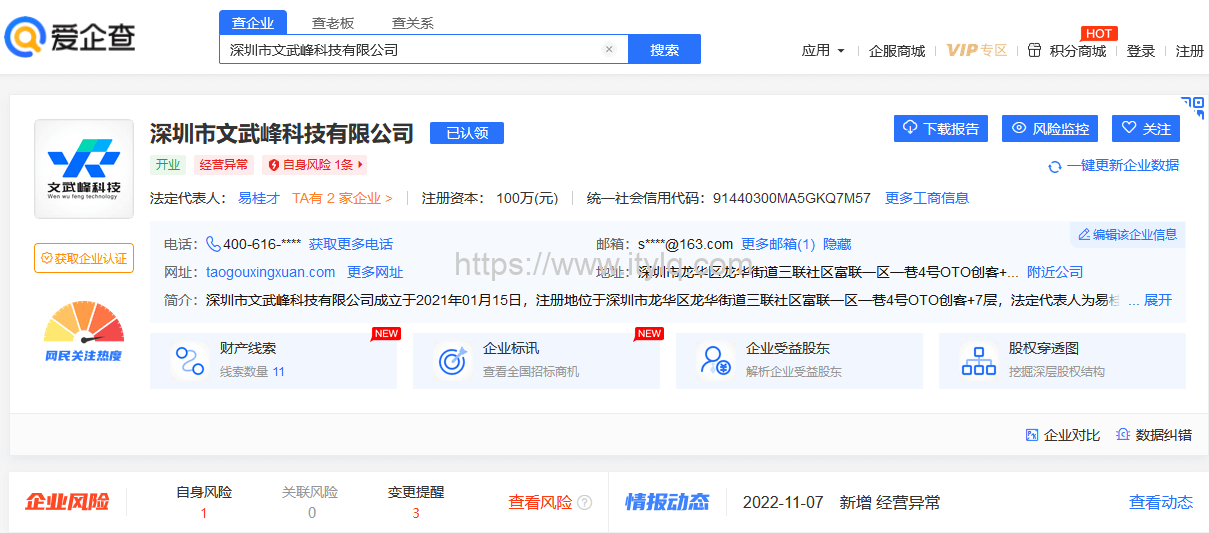Image resolution: width=1209 pixels, height=533 pixels.
Task: Click the 查看动态 link
Action: [1161, 503]
